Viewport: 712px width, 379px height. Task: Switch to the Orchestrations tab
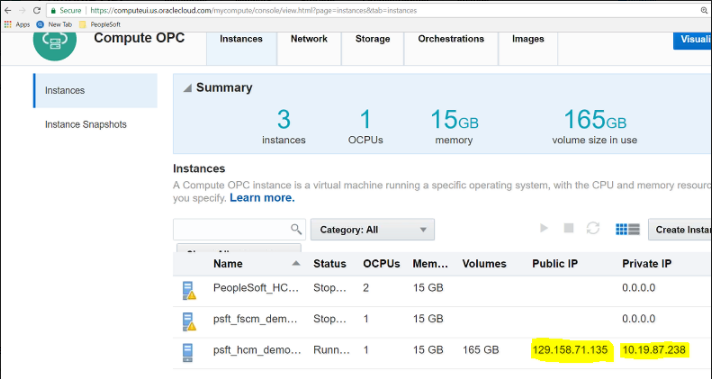coord(451,39)
